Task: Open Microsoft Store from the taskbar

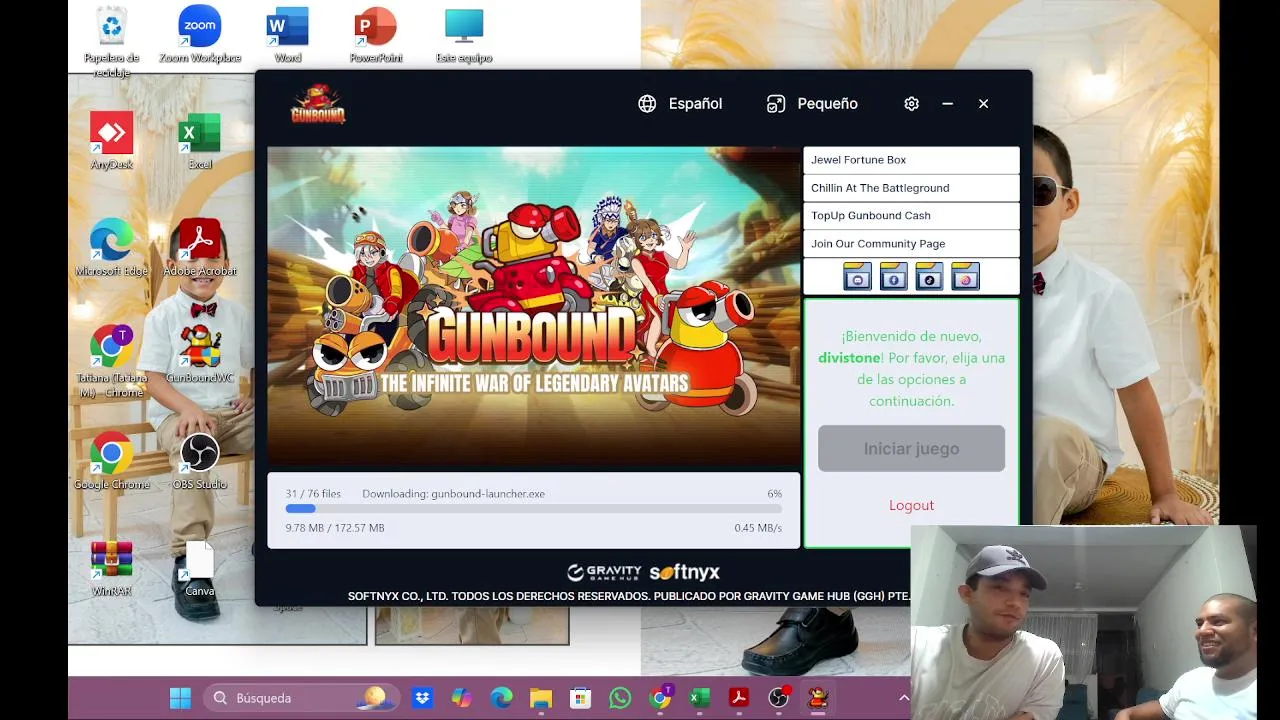Action: pyautogui.click(x=580, y=698)
